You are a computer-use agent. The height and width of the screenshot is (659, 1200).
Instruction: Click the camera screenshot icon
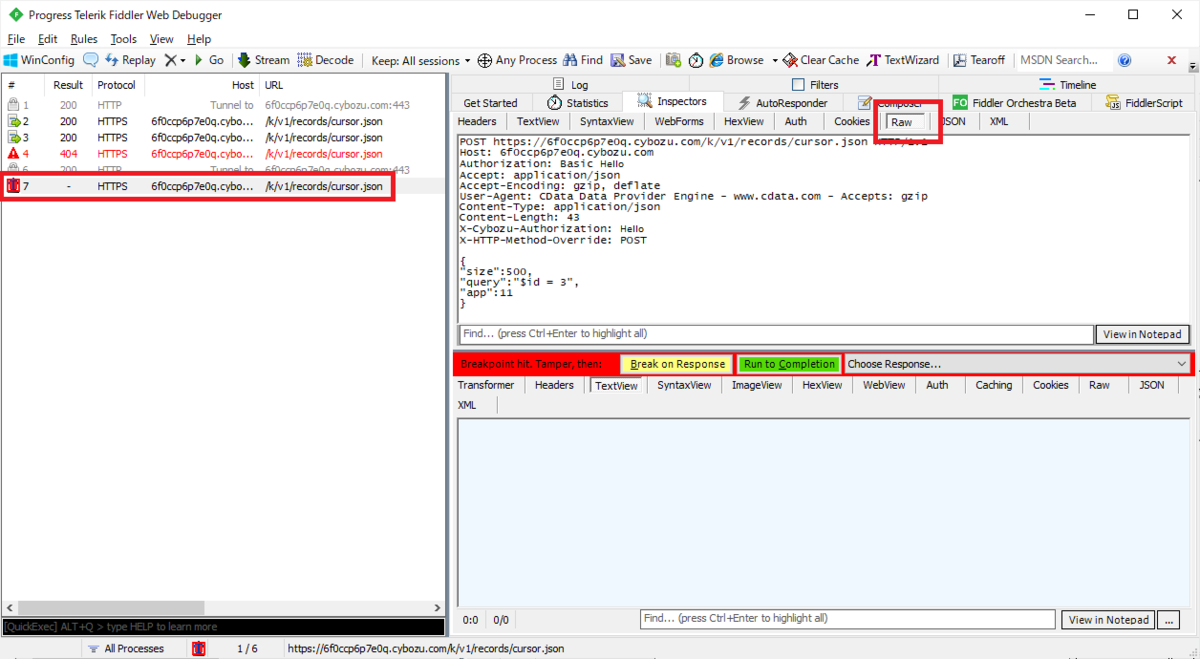(673, 60)
